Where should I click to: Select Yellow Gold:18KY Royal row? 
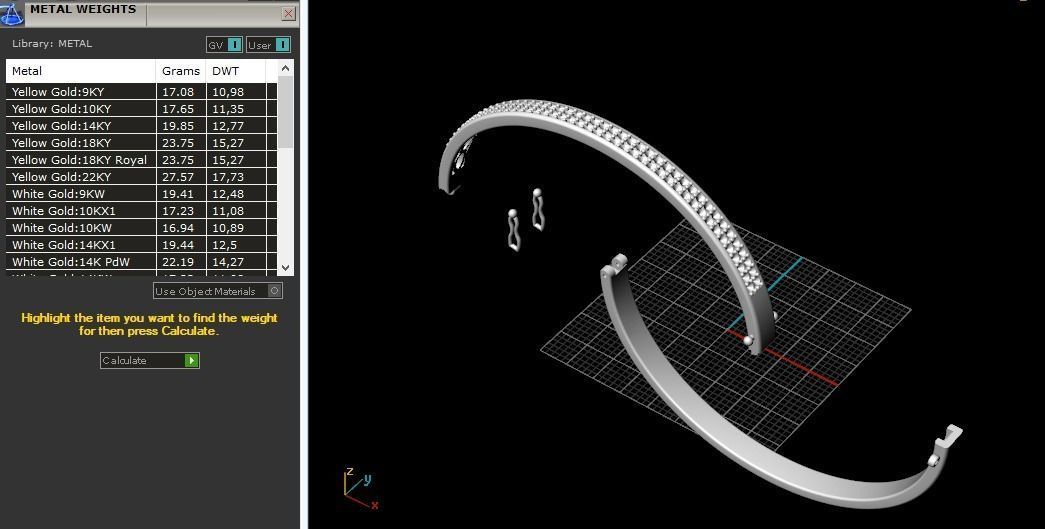click(x=141, y=160)
